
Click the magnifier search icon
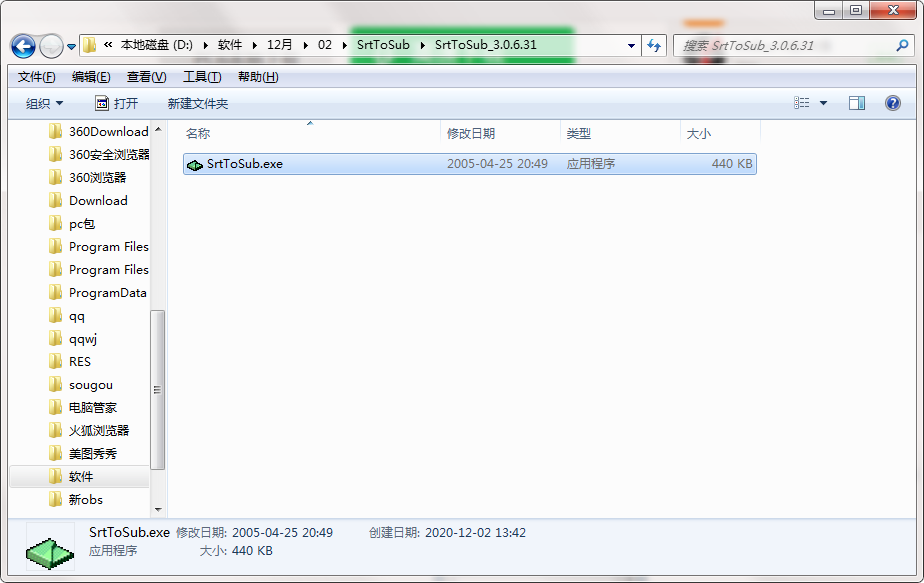coord(902,45)
